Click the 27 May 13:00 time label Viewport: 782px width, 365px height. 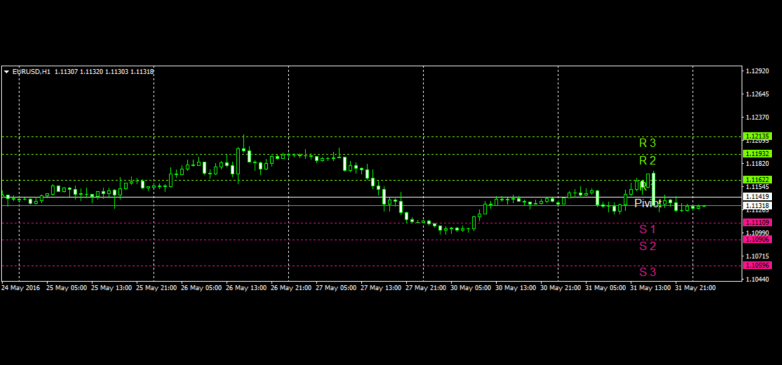click(x=381, y=288)
